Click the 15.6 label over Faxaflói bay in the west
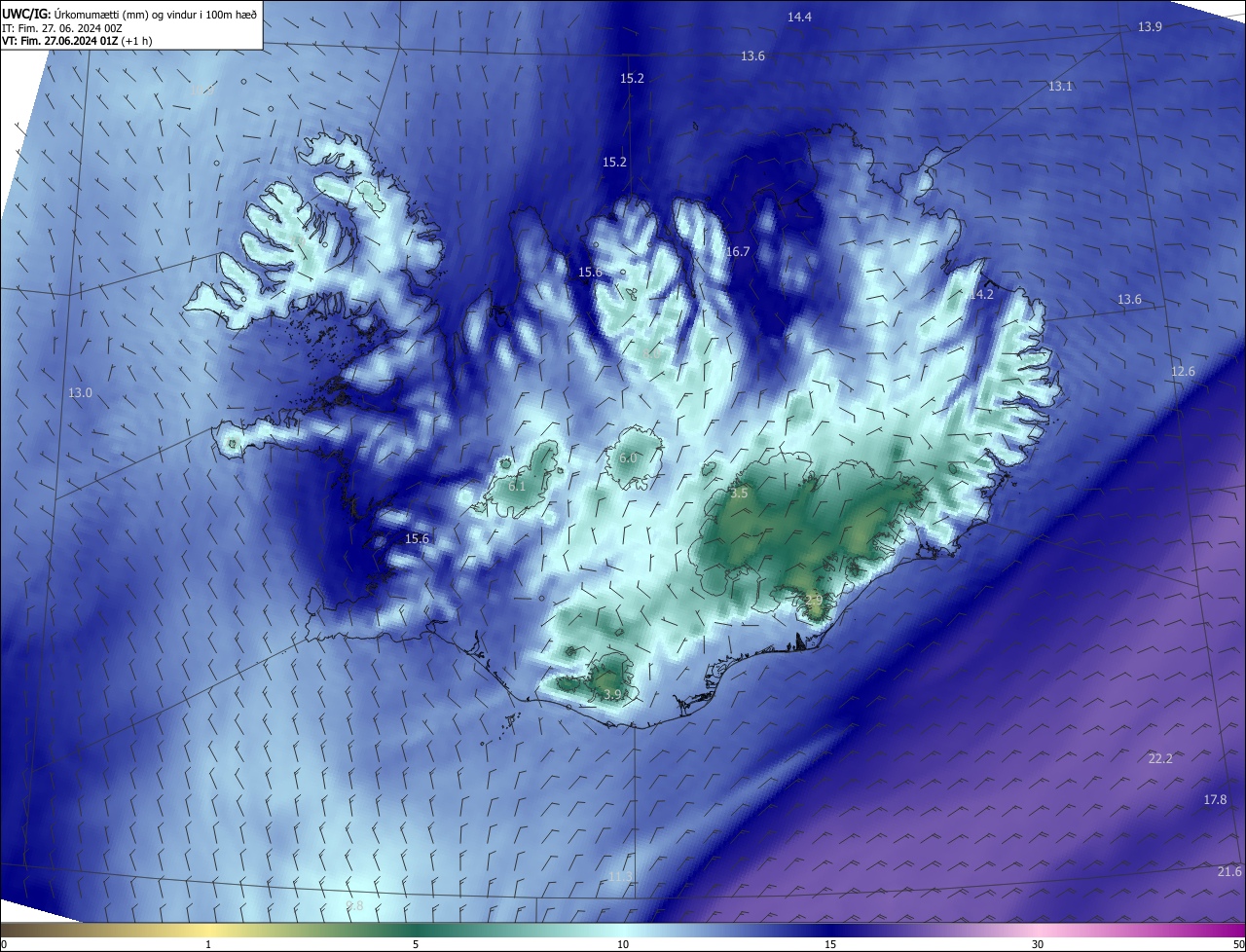 (x=417, y=539)
